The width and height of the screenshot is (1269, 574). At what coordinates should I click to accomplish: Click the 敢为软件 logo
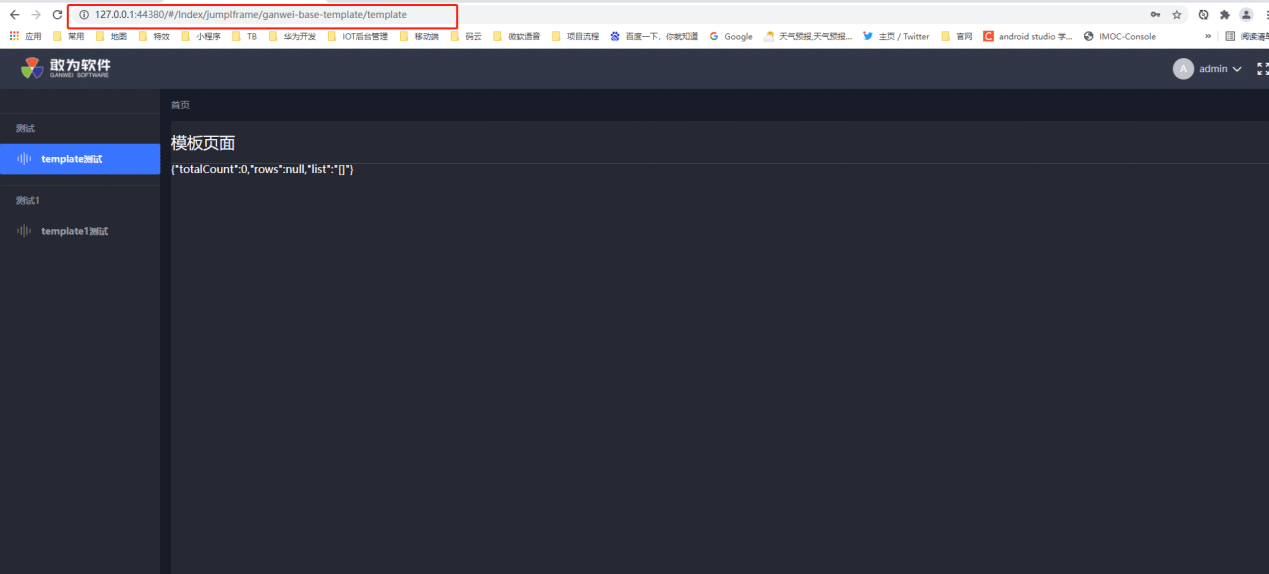pyautogui.click(x=66, y=68)
